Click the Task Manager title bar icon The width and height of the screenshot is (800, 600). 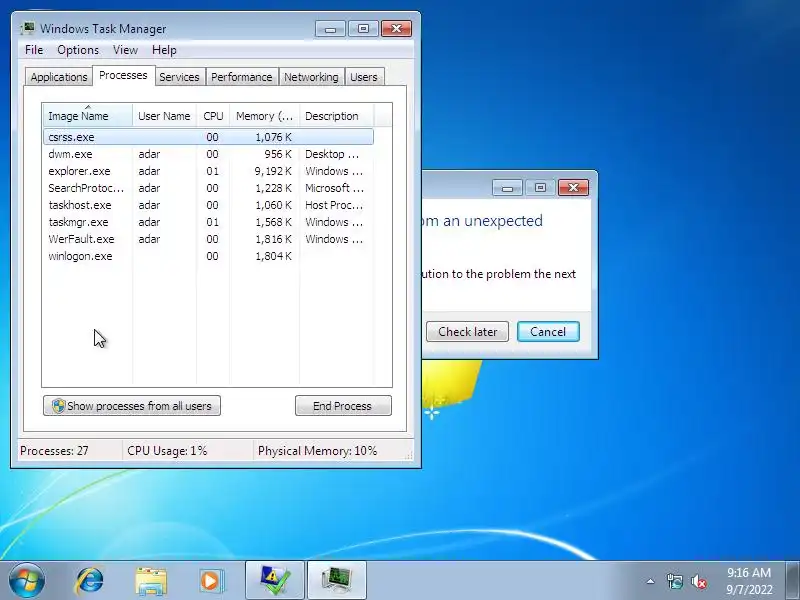(28, 29)
